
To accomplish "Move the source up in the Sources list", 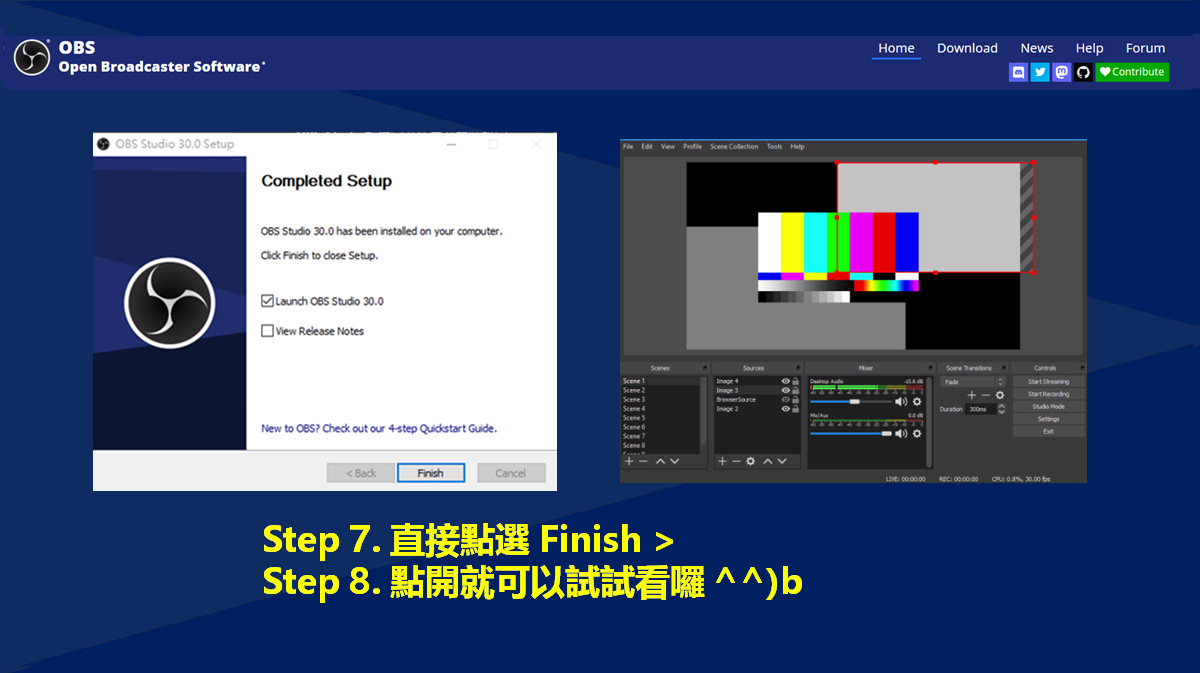I will [x=768, y=461].
